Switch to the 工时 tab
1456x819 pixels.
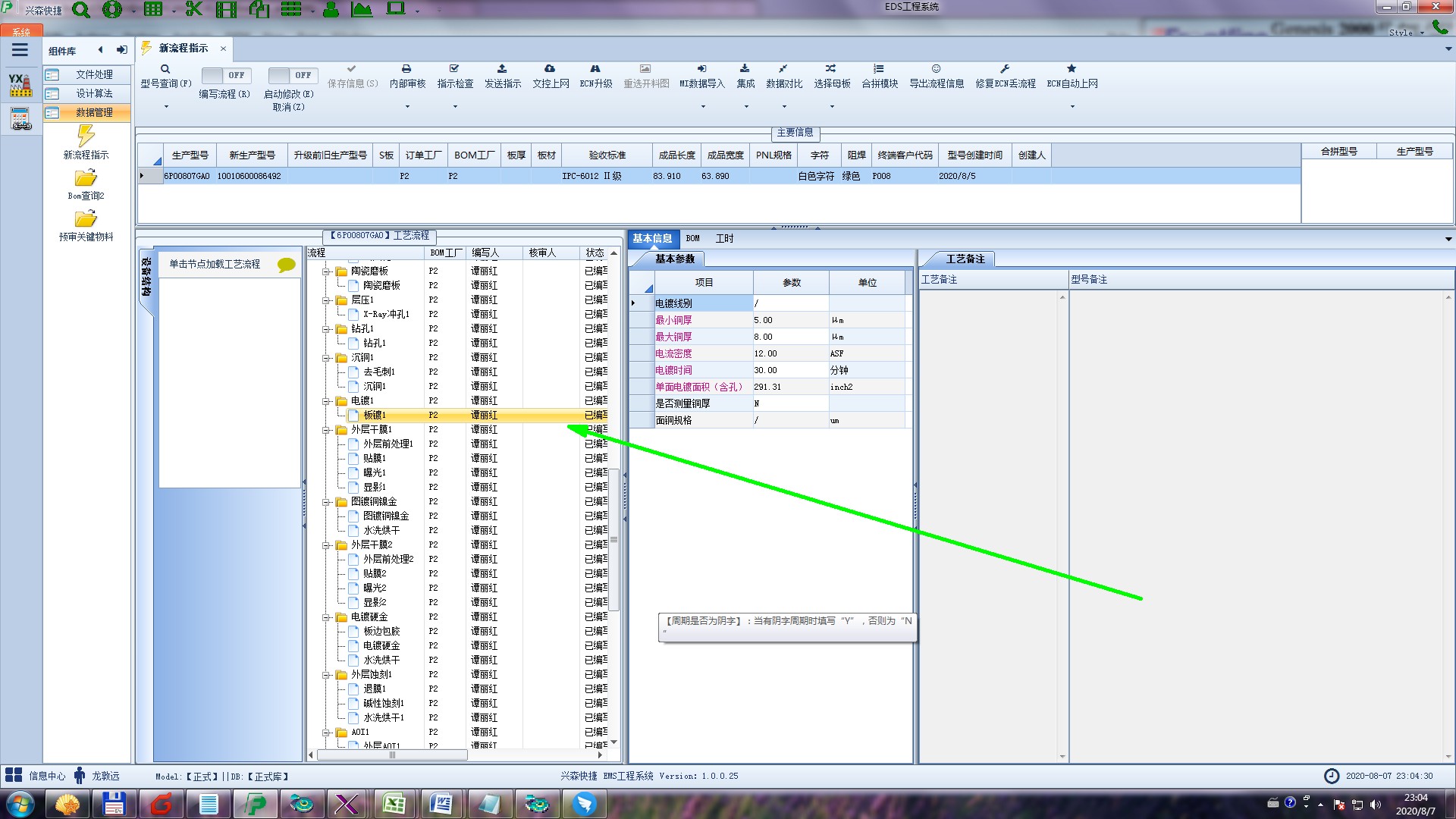coord(724,239)
